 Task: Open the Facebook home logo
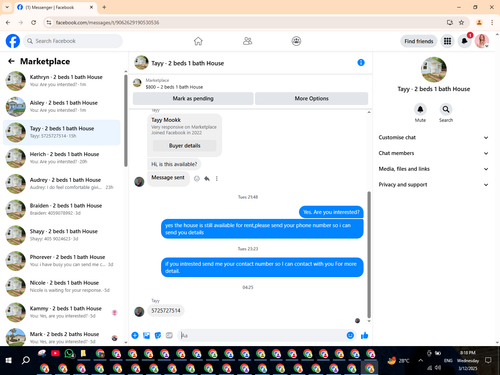click(13, 41)
